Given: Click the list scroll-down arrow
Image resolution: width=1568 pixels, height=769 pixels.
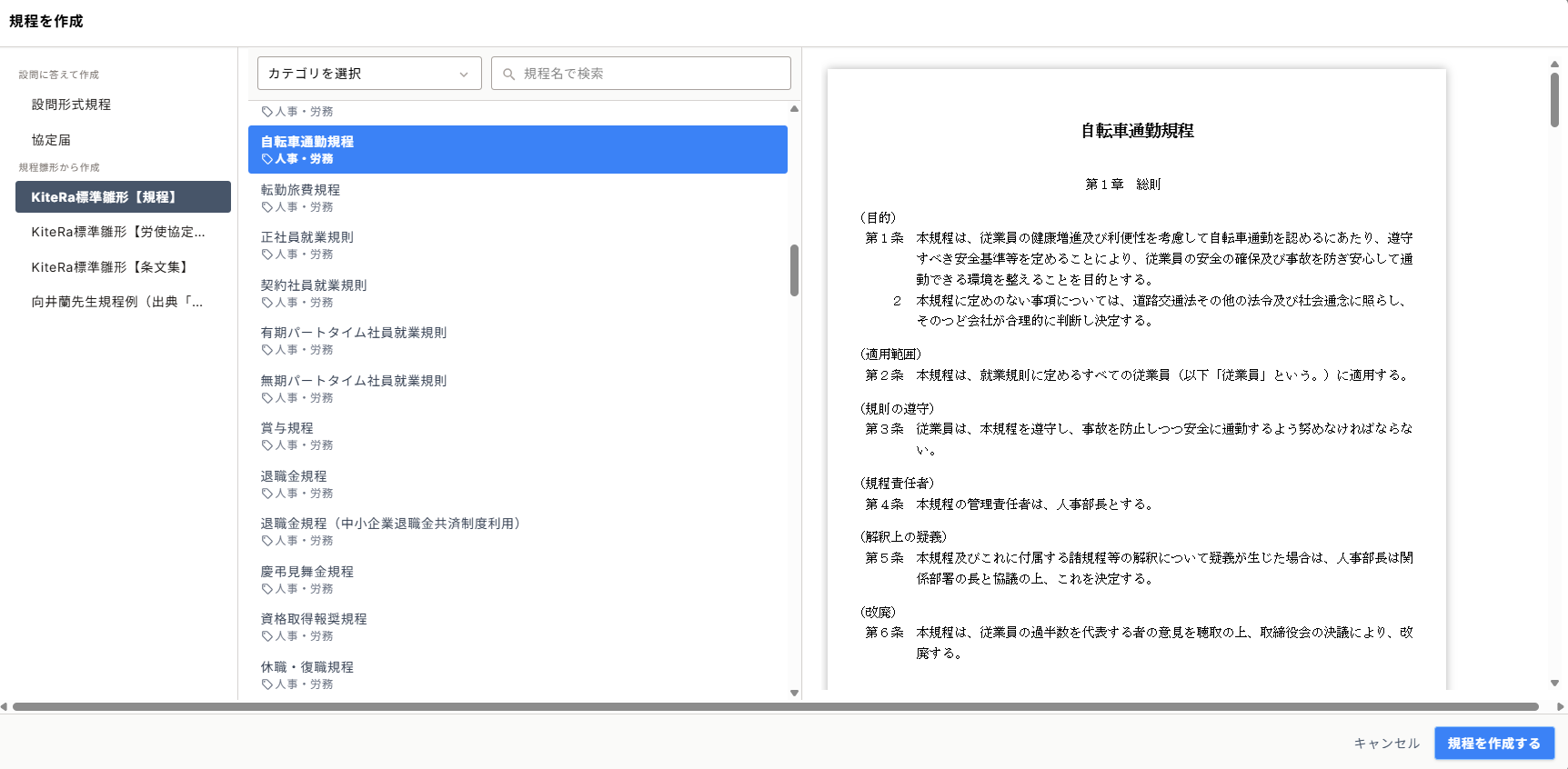Looking at the screenshot, I should click(x=794, y=694).
